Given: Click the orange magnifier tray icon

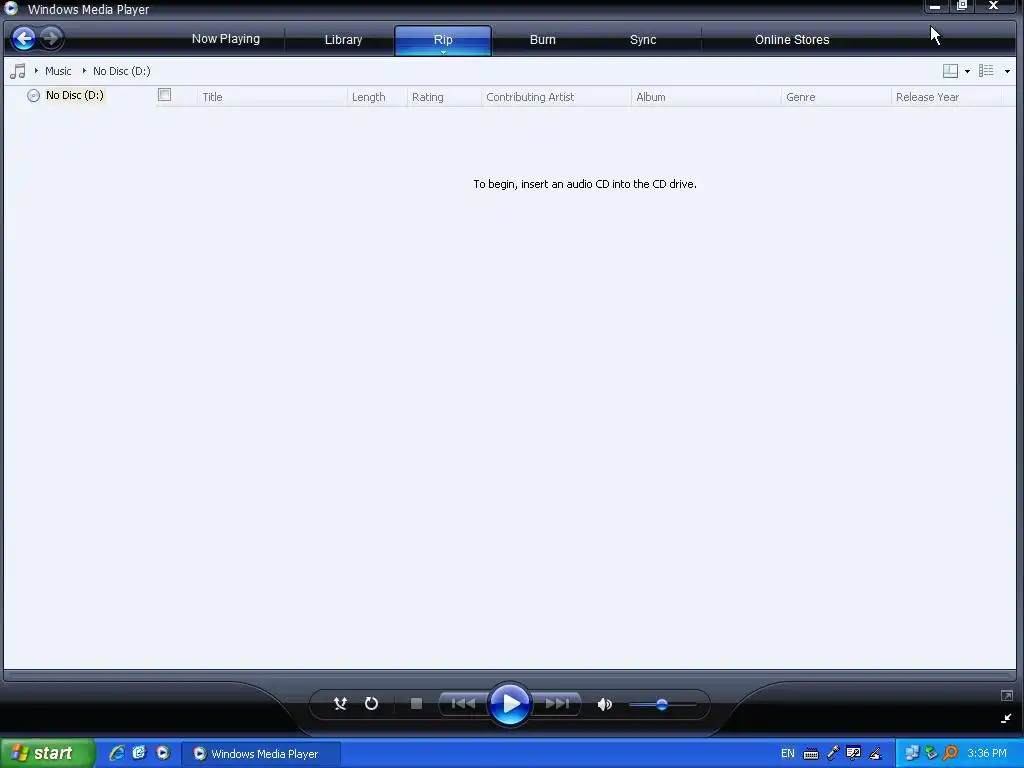Looking at the screenshot, I should coord(951,754).
